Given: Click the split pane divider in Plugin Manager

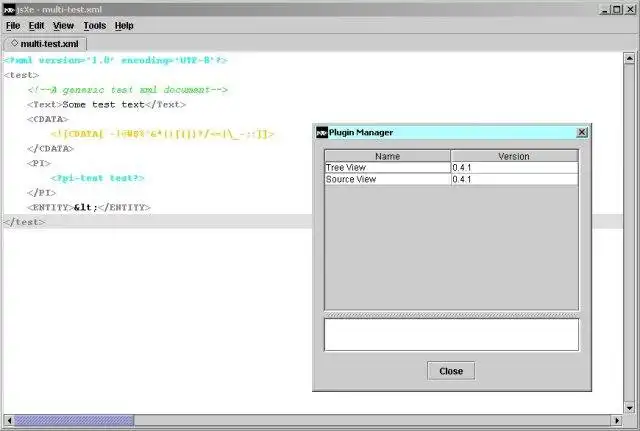Looking at the screenshot, I should [451, 315].
